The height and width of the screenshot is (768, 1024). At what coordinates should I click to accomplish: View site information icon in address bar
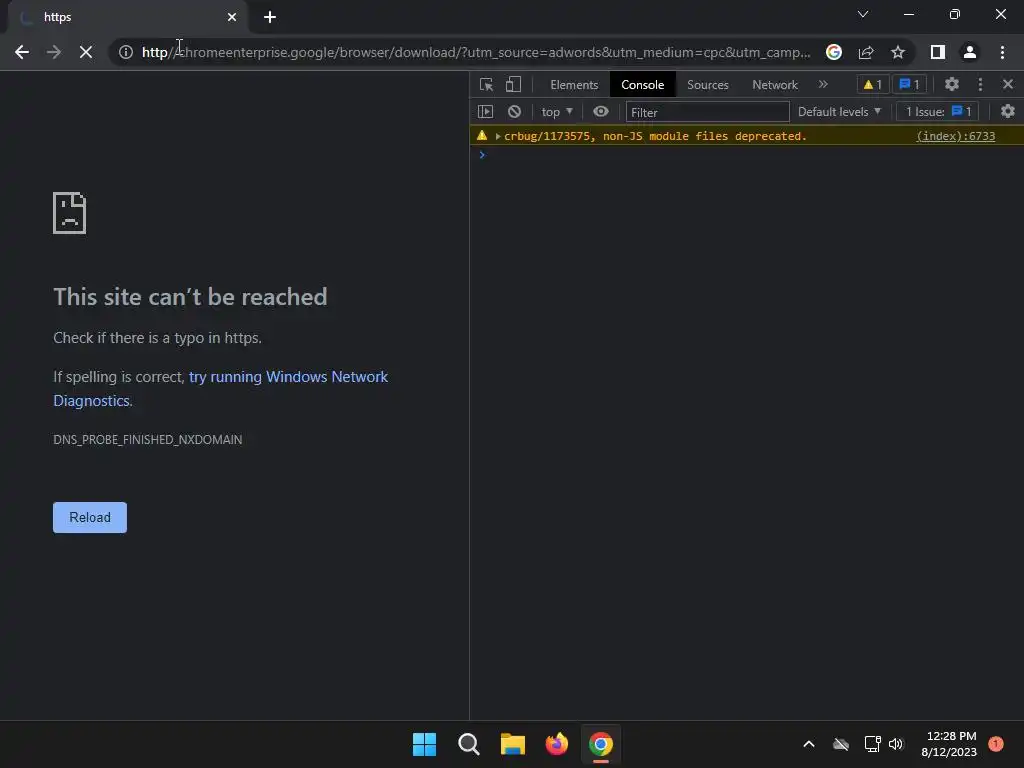(125, 52)
